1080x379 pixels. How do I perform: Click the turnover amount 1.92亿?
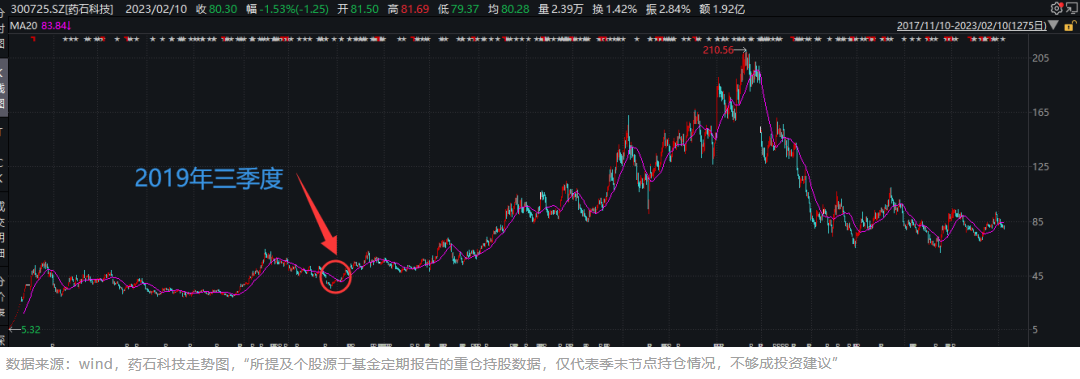pyautogui.click(x=729, y=10)
